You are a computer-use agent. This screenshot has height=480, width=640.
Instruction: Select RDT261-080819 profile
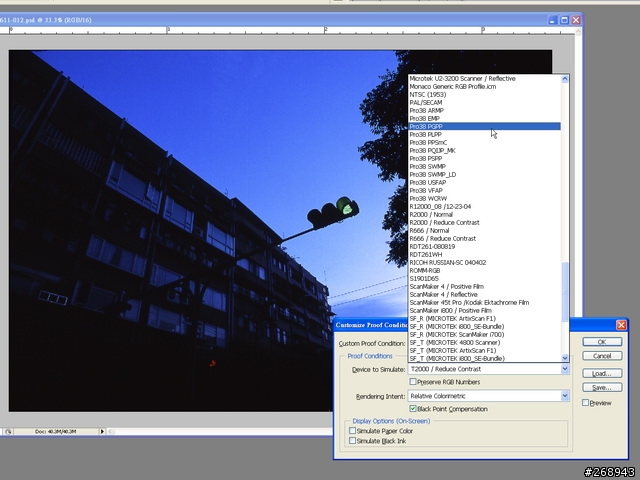coord(484,247)
